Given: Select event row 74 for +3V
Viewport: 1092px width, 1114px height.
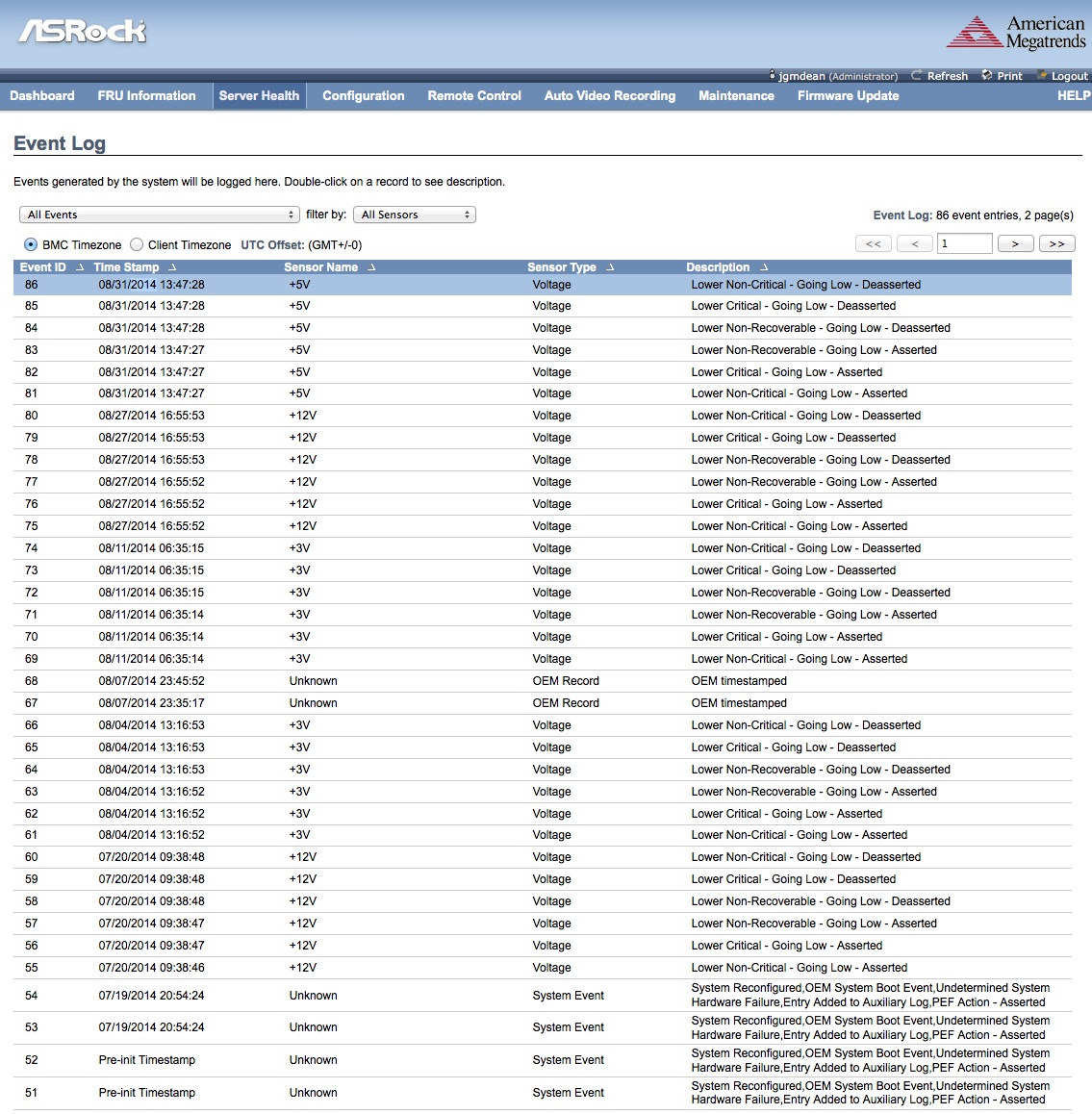Looking at the screenshot, I should click(542, 548).
